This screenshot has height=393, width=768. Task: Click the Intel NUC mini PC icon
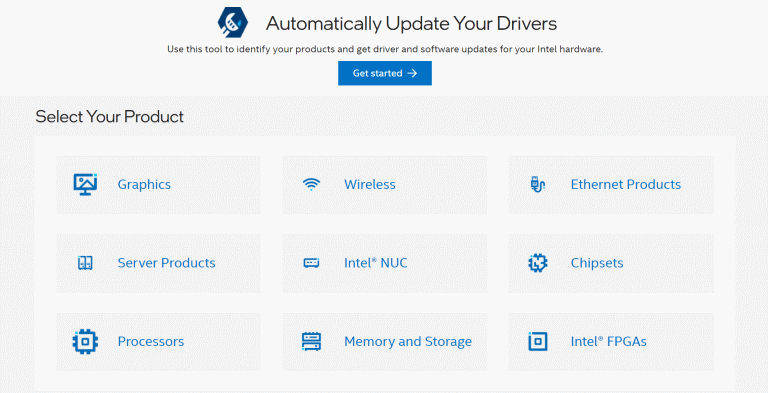[x=311, y=263]
